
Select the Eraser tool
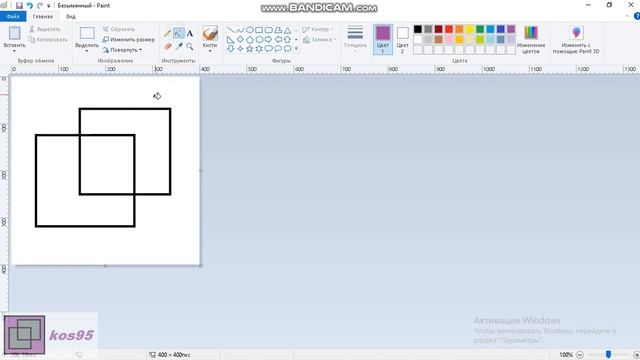pos(168,47)
